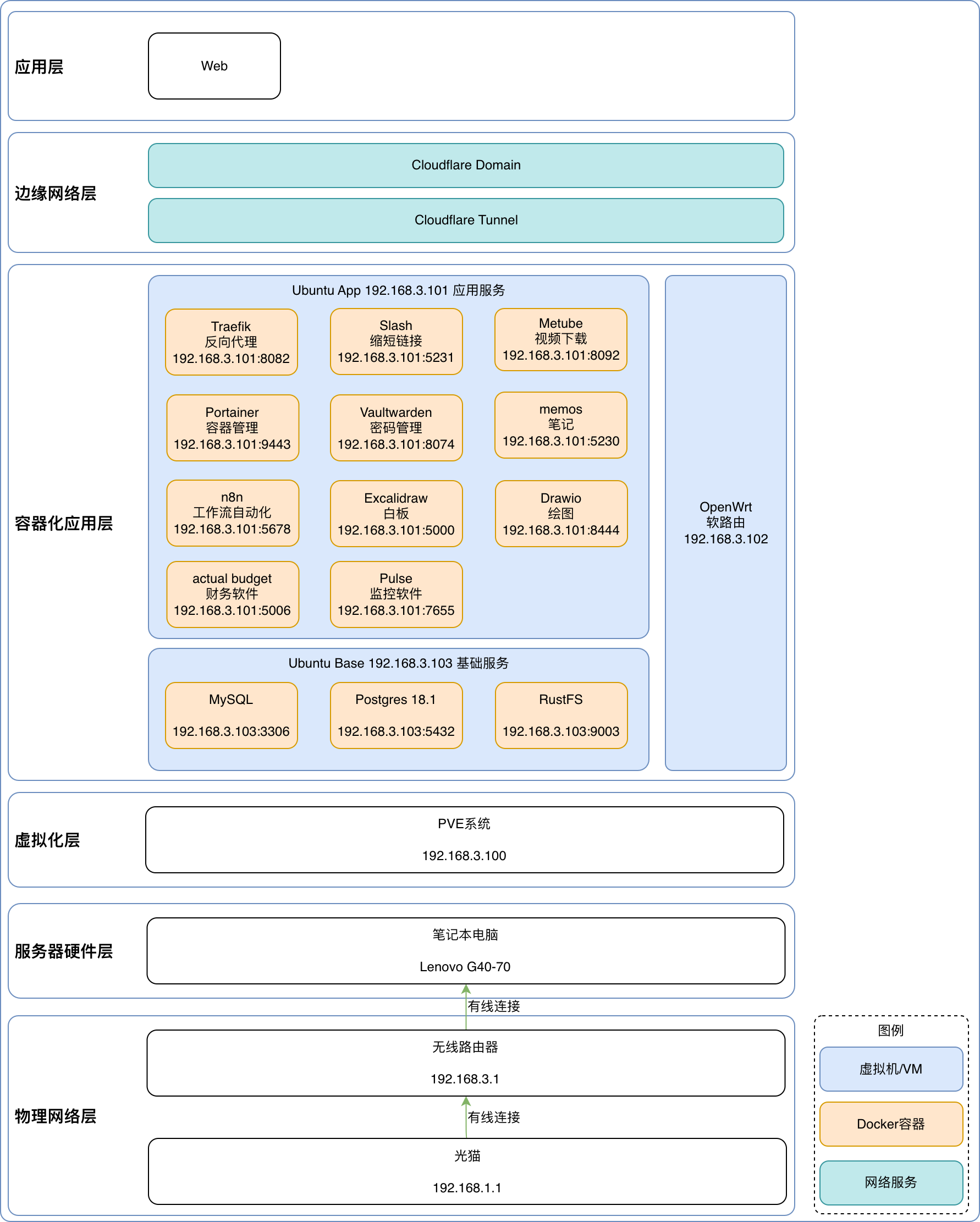This screenshot has height=1222, width=980.
Task: Select the Portainer container management box
Action: point(233,428)
